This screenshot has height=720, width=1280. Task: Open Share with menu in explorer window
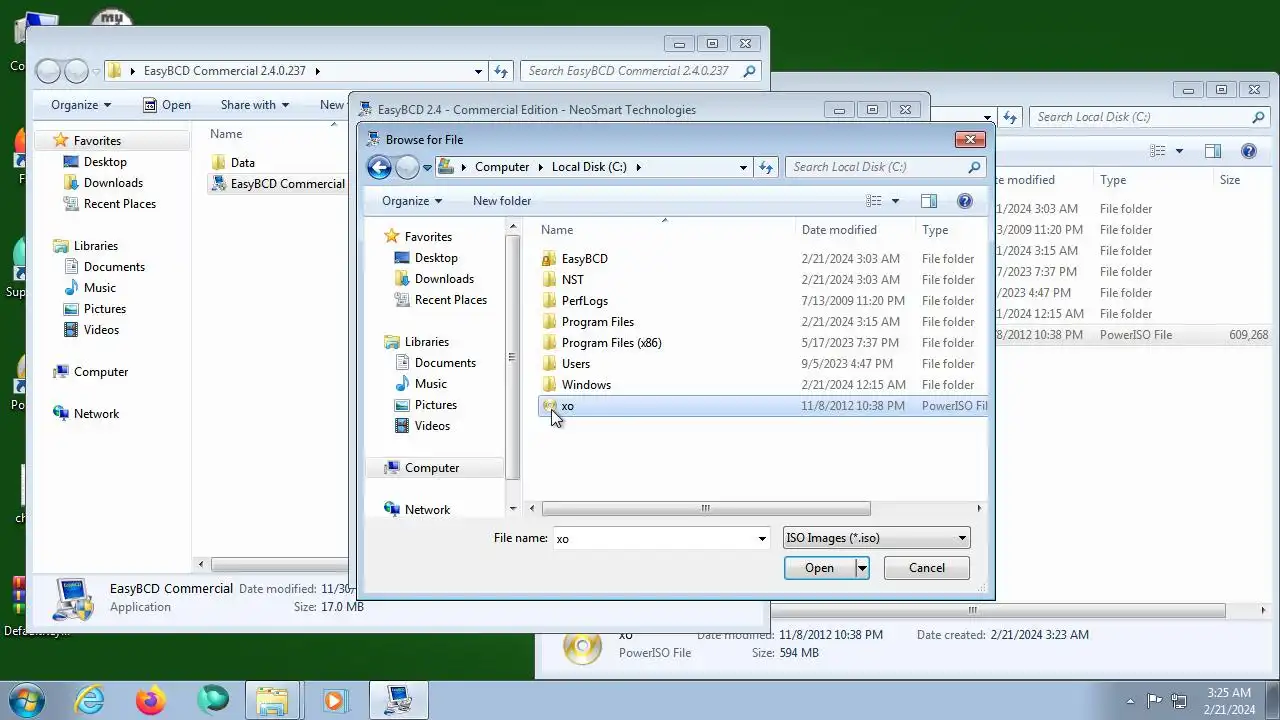(x=255, y=105)
